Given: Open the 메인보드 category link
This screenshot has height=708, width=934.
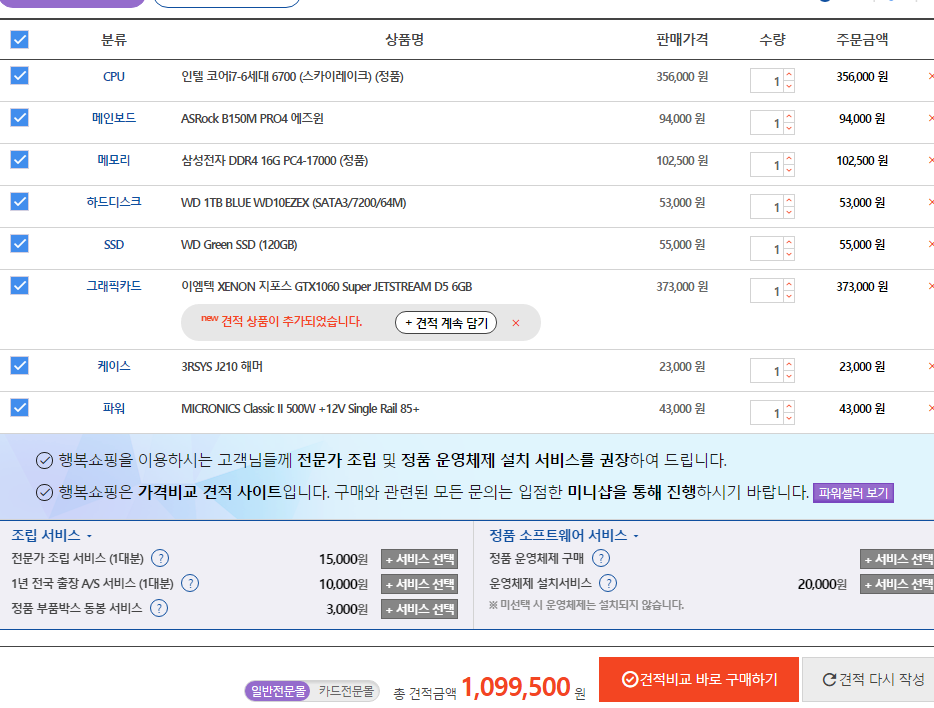Looking at the screenshot, I should point(114,118).
